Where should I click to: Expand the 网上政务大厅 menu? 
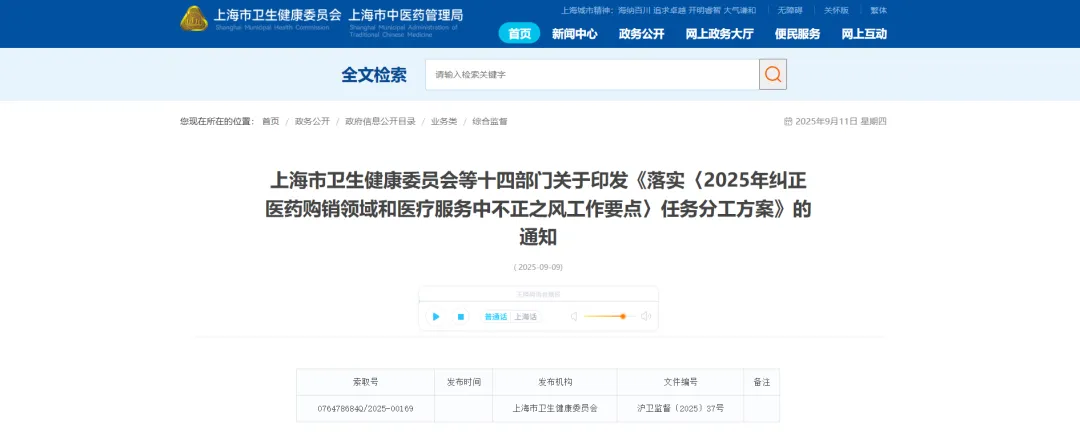719,33
